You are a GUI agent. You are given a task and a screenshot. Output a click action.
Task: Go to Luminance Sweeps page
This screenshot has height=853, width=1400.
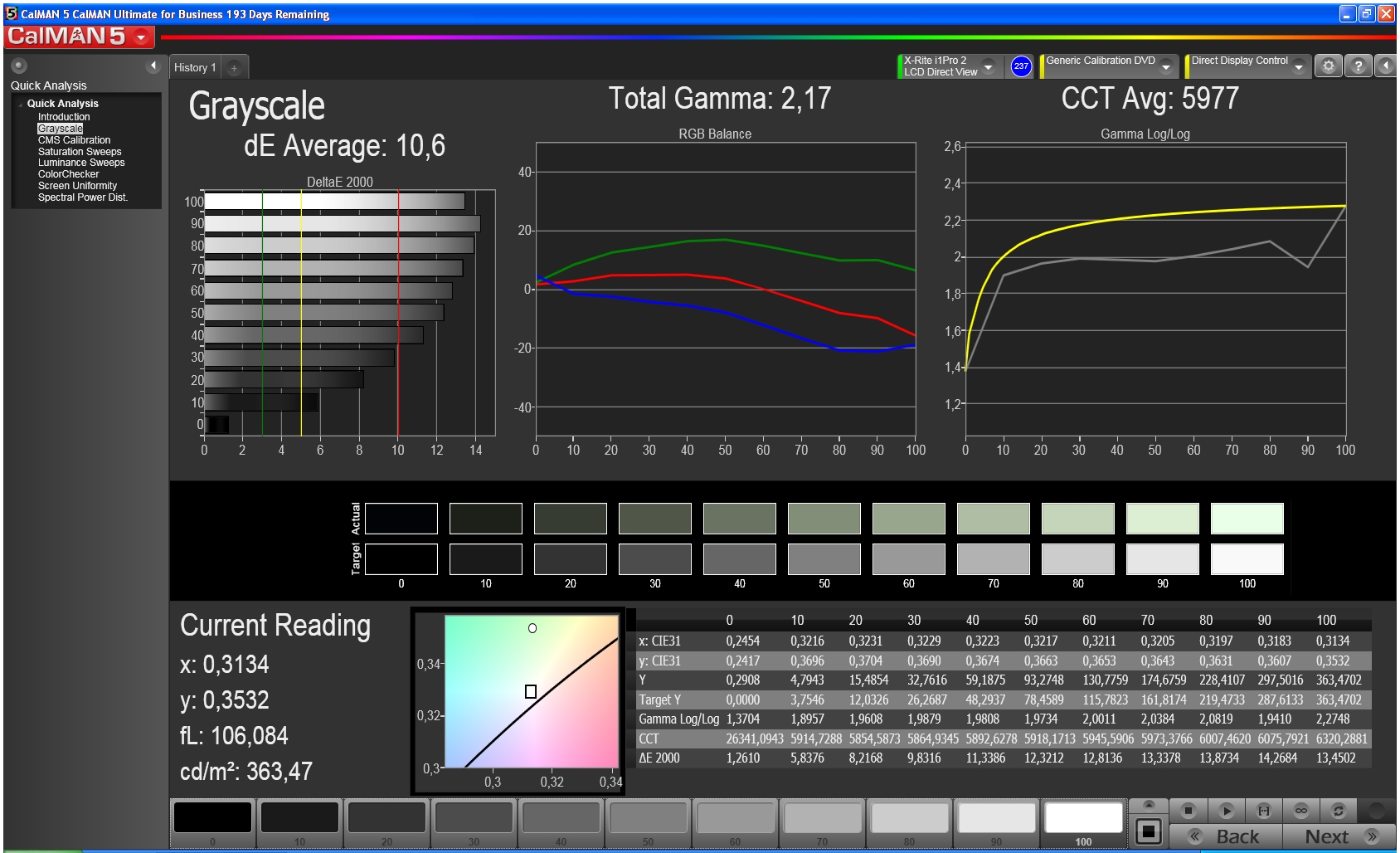pyautogui.click(x=81, y=163)
